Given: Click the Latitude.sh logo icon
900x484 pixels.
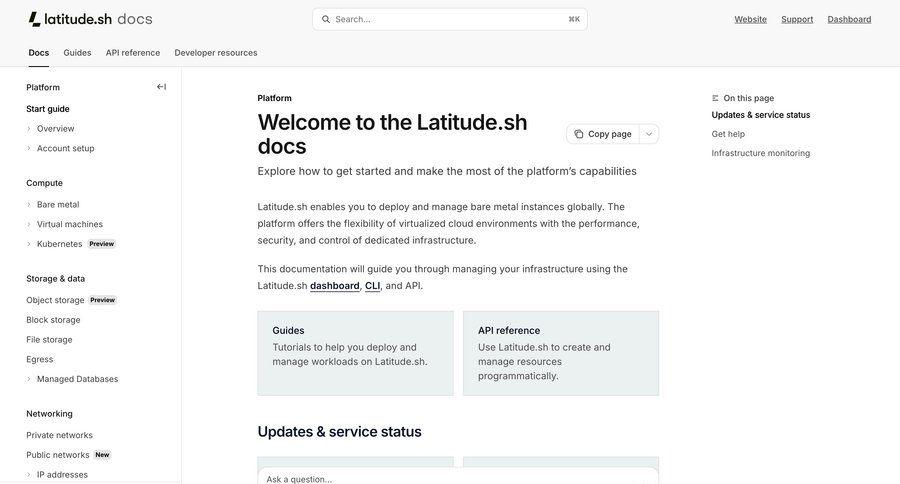Looking at the screenshot, I should [x=34, y=19].
